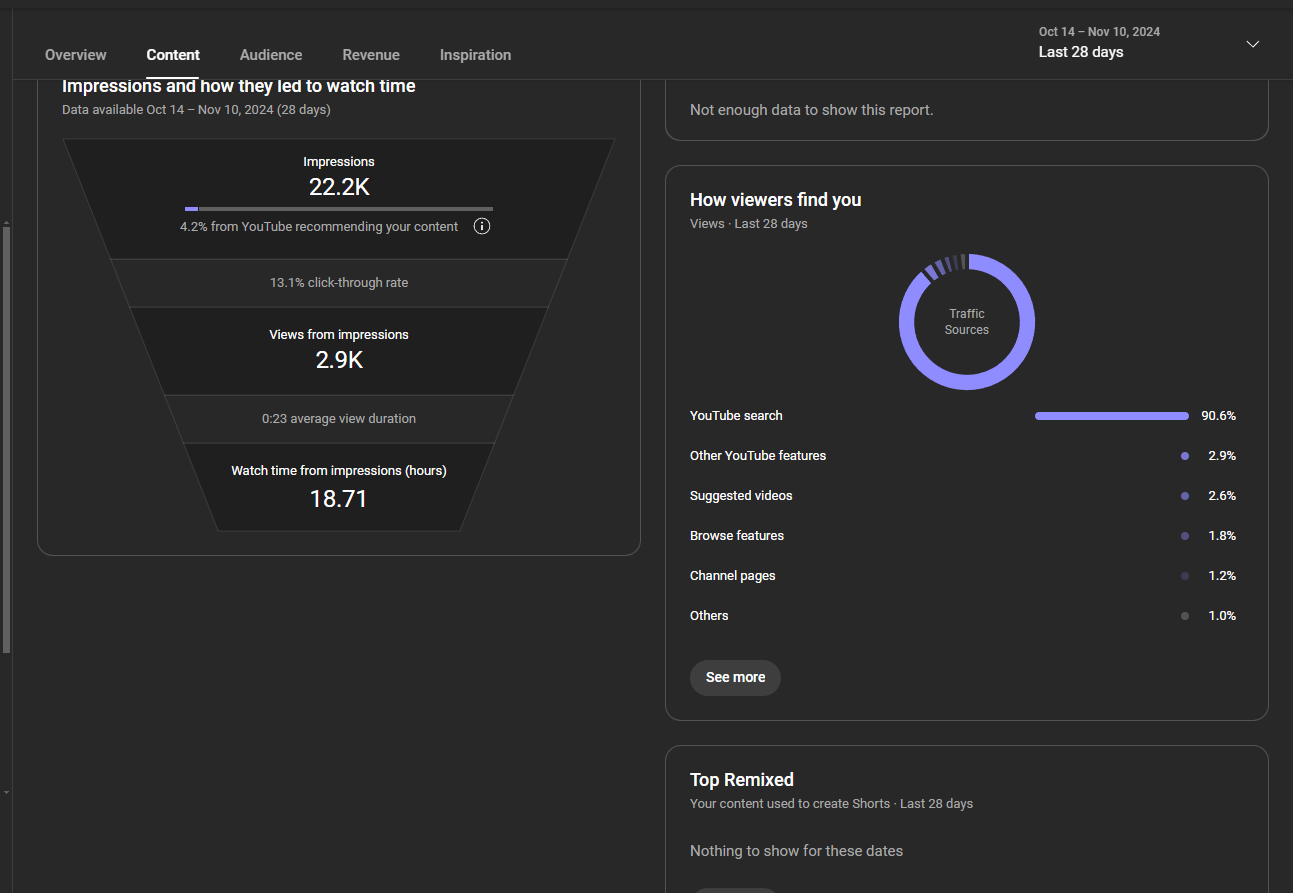Image resolution: width=1293 pixels, height=893 pixels.
Task: Click the YouTube search traffic source label
Action: tap(736, 416)
